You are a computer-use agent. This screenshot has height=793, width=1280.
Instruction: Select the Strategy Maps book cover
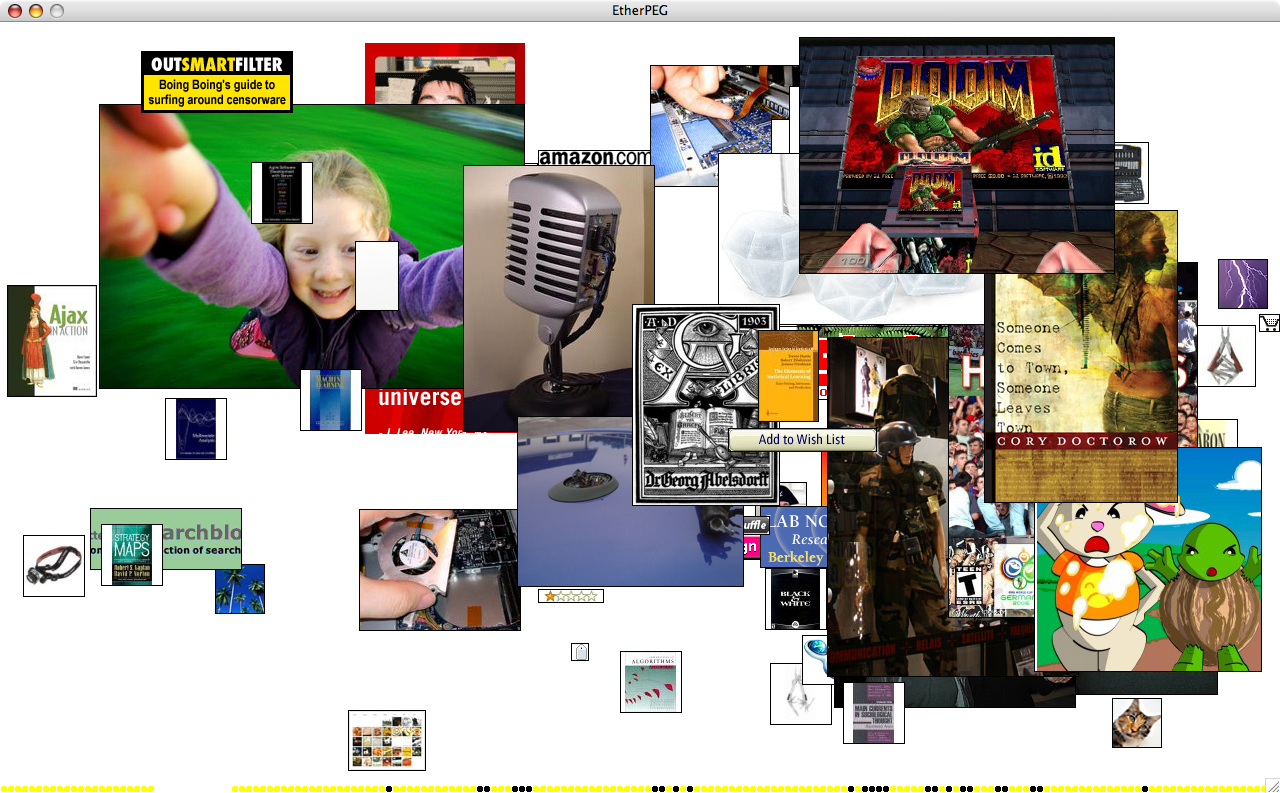coord(132,555)
